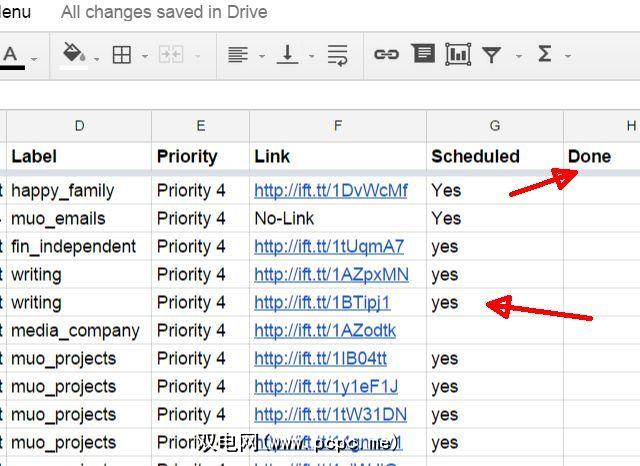
Task: Open the borders dropdown arrow
Action: pyautogui.click(x=145, y=56)
